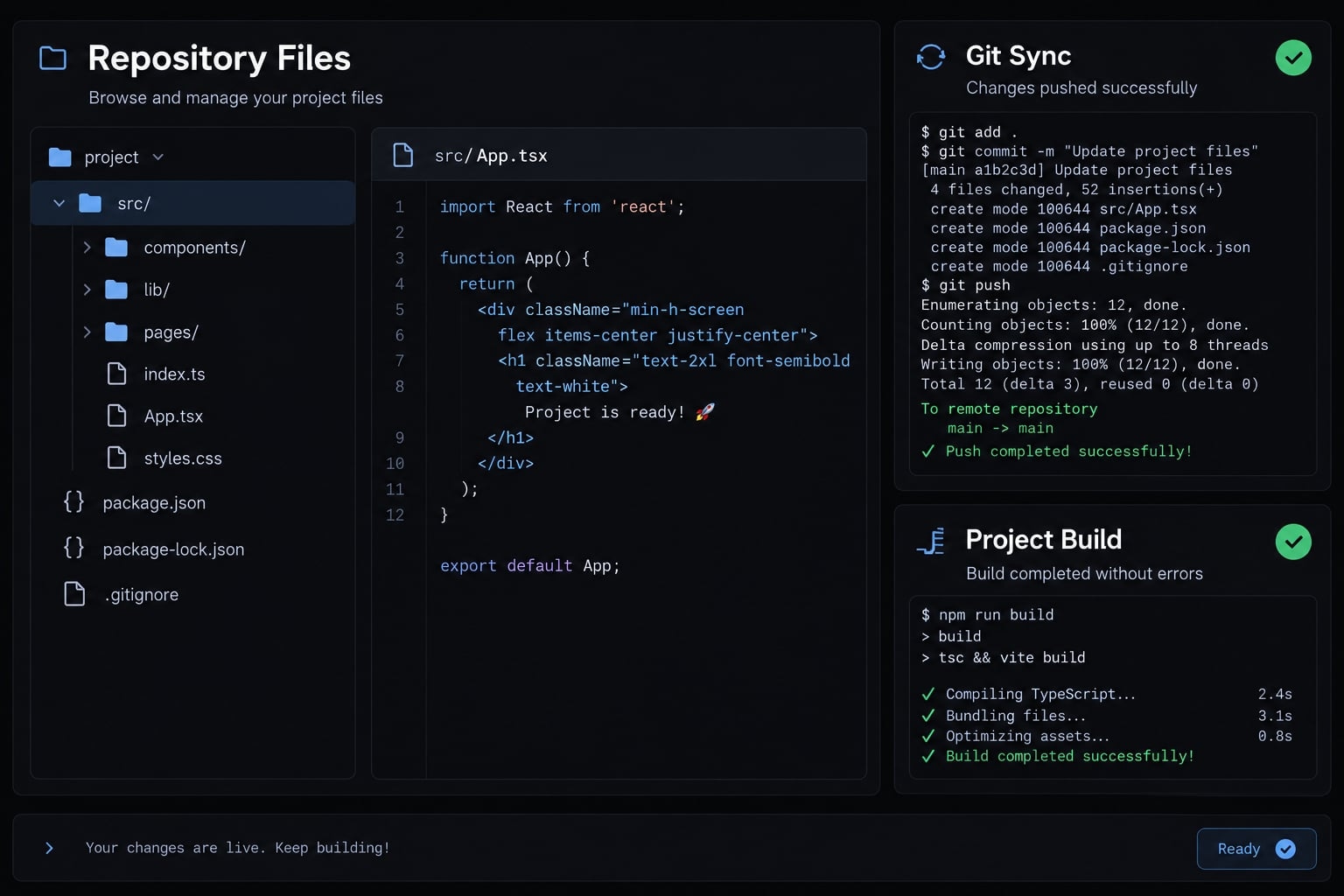Image resolution: width=1344 pixels, height=896 pixels.
Task: Click the file icon next to styles.css
Action: (x=116, y=458)
